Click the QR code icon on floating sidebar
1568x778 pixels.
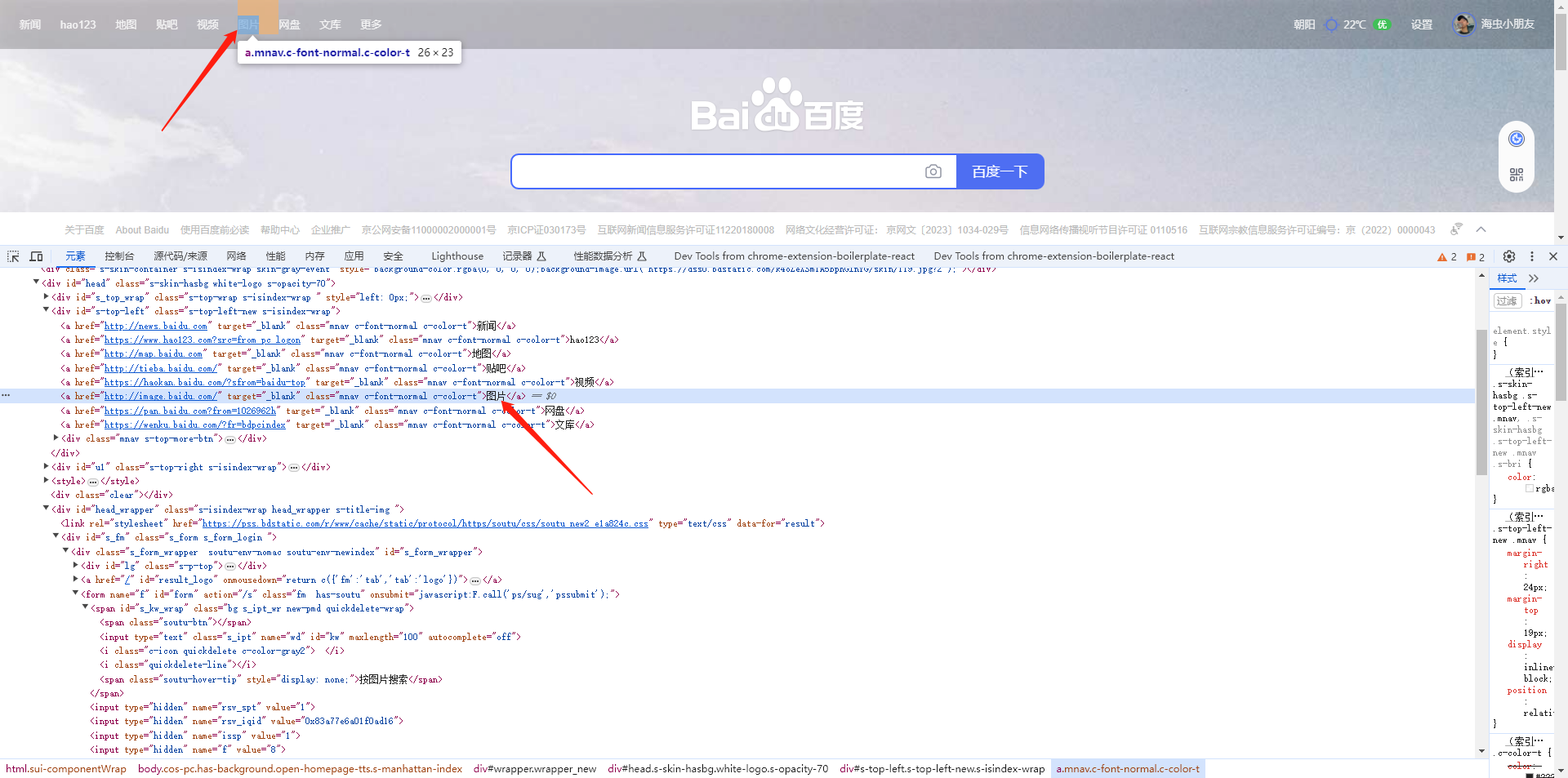pos(1517,175)
